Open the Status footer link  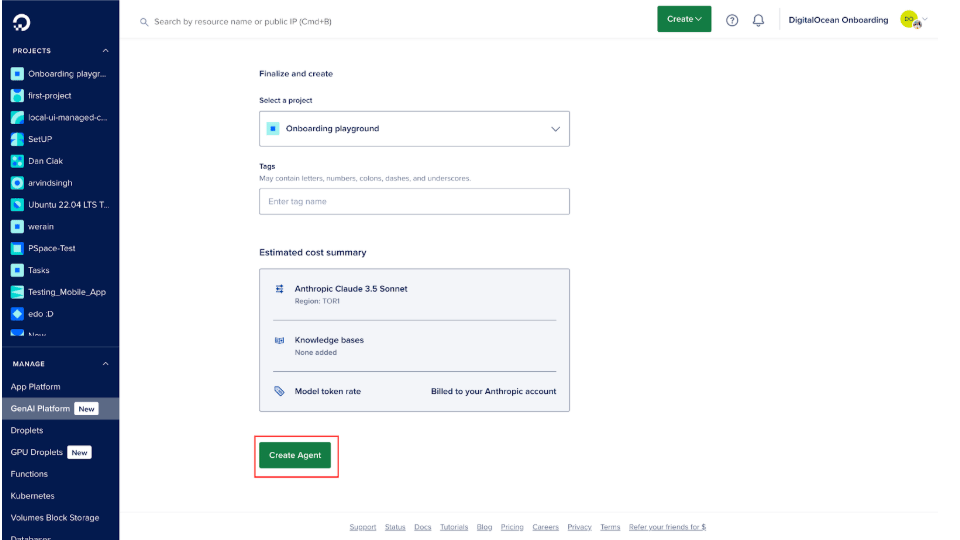pos(395,527)
